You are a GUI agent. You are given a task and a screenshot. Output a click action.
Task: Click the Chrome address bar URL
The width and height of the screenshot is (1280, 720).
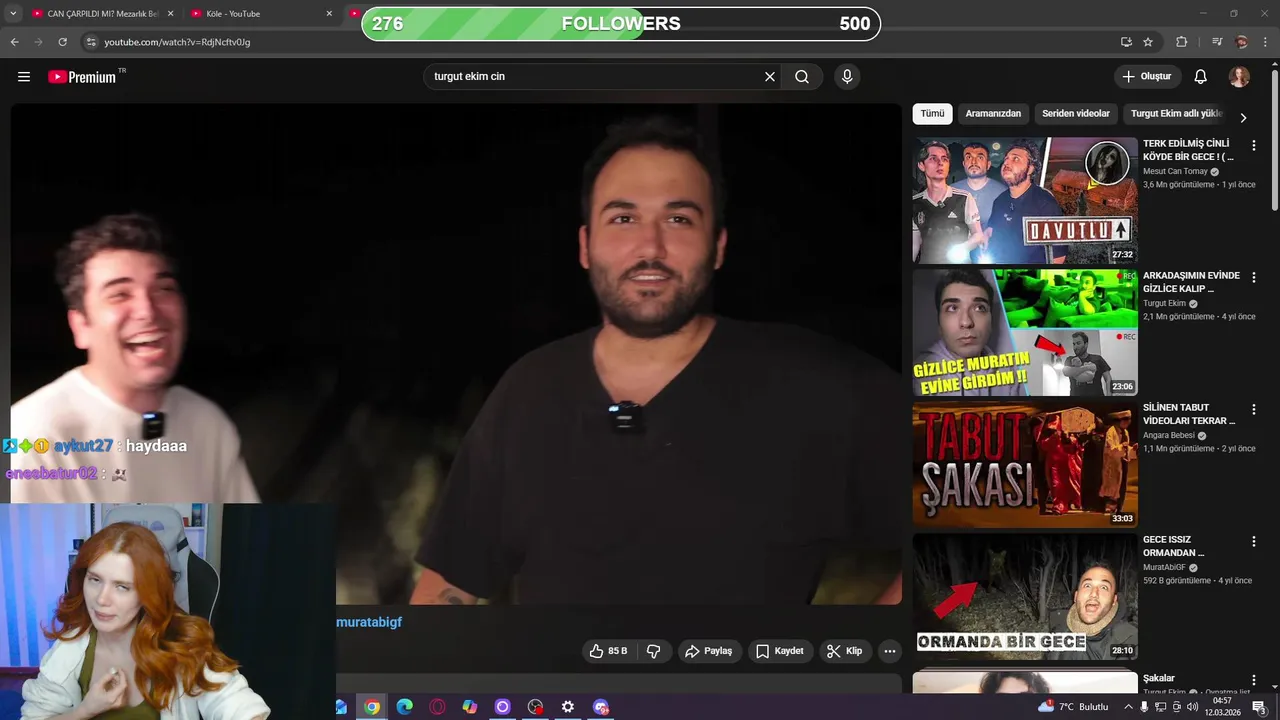coord(177,42)
